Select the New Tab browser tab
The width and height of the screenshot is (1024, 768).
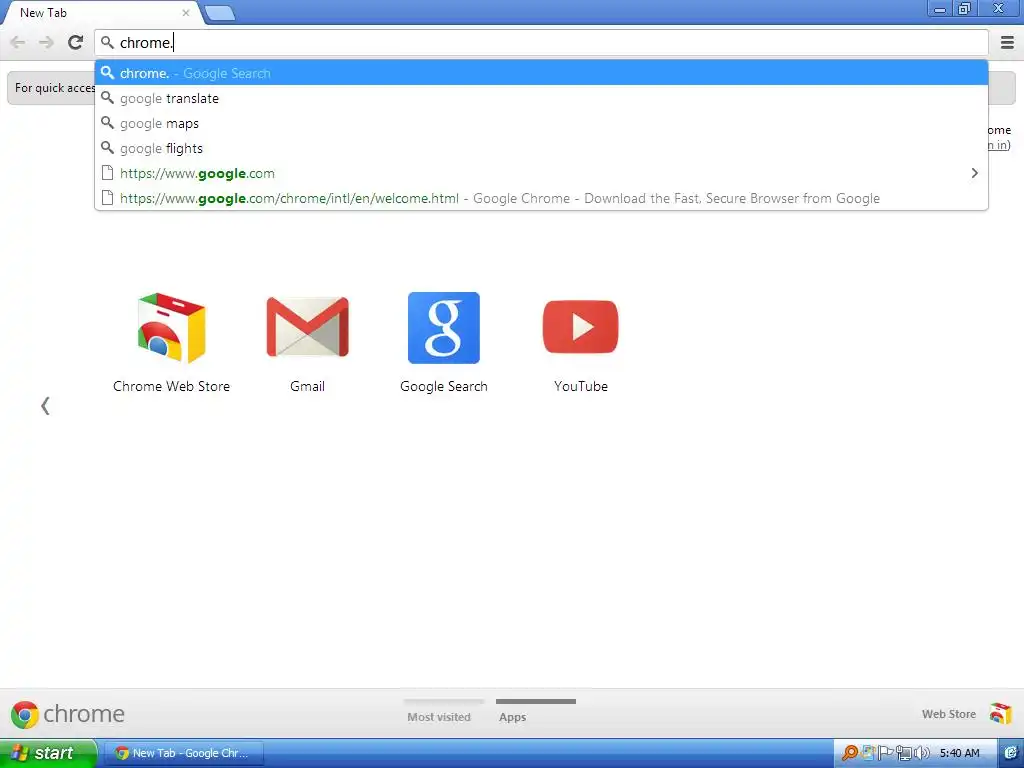[101, 13]
